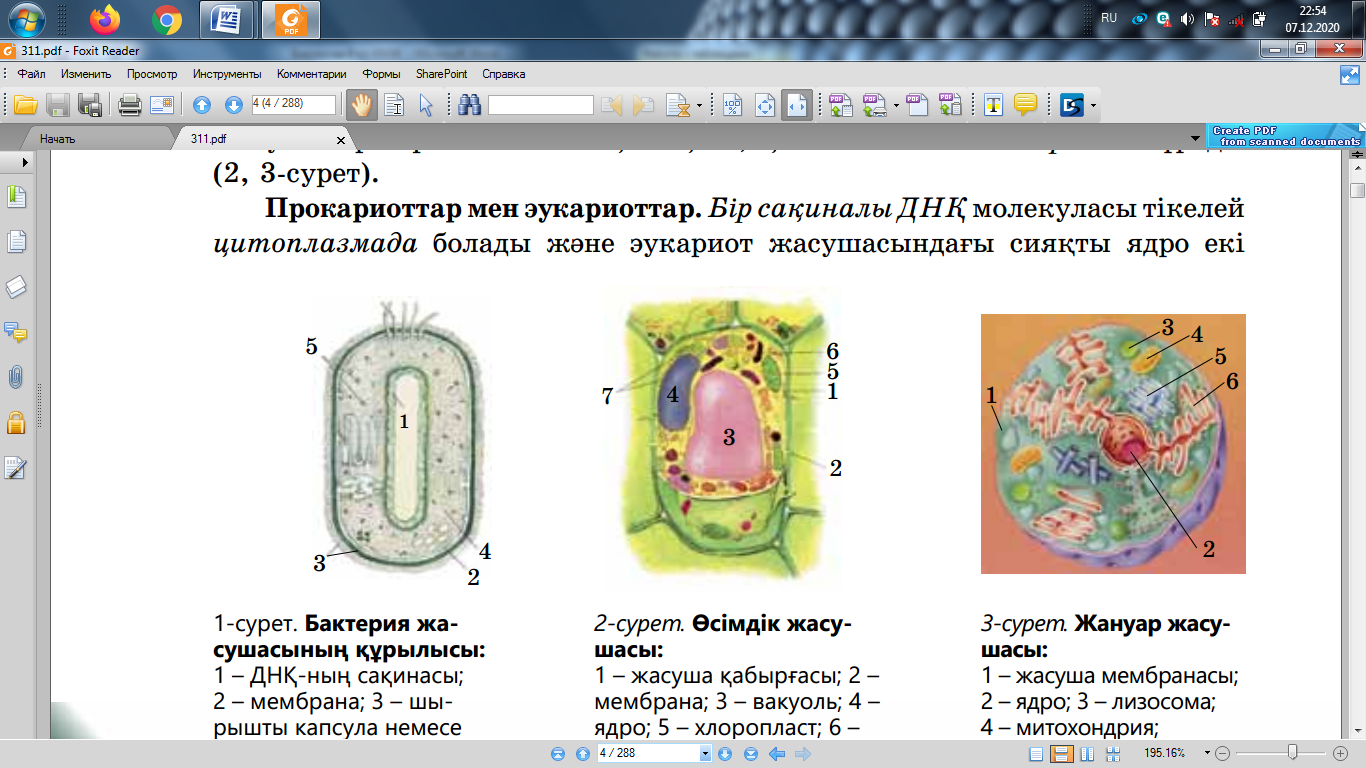
Task: Jump to the first page in status bar
Action: point(558,753)
